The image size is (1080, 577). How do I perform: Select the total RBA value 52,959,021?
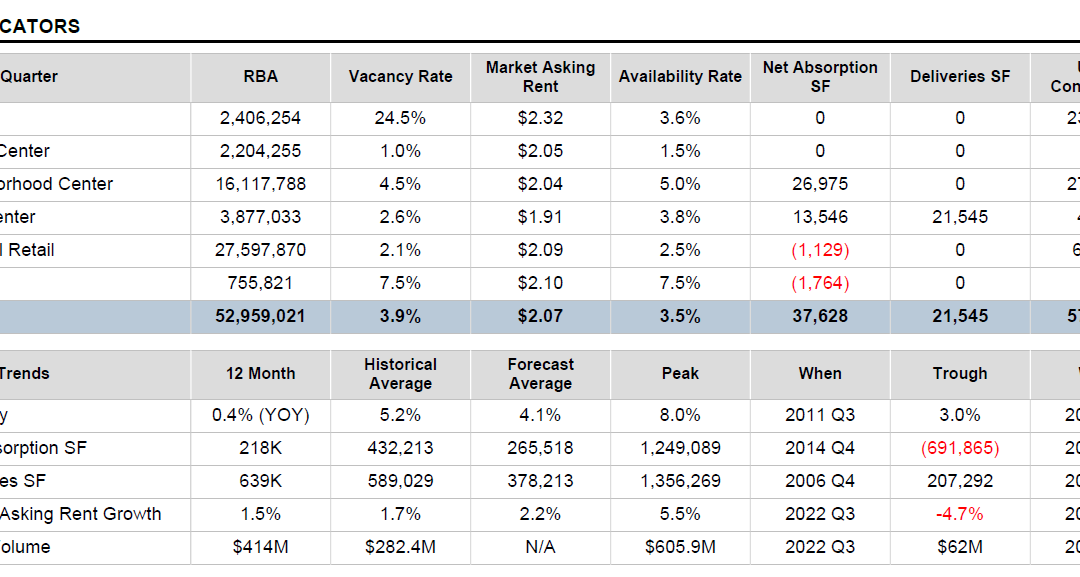point(260,316)
